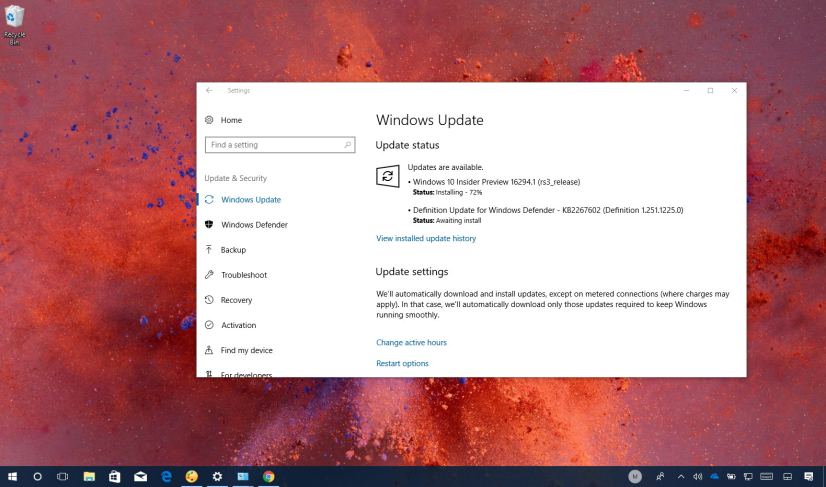Open Microsoft Edge from taskbar

point(166,476)
